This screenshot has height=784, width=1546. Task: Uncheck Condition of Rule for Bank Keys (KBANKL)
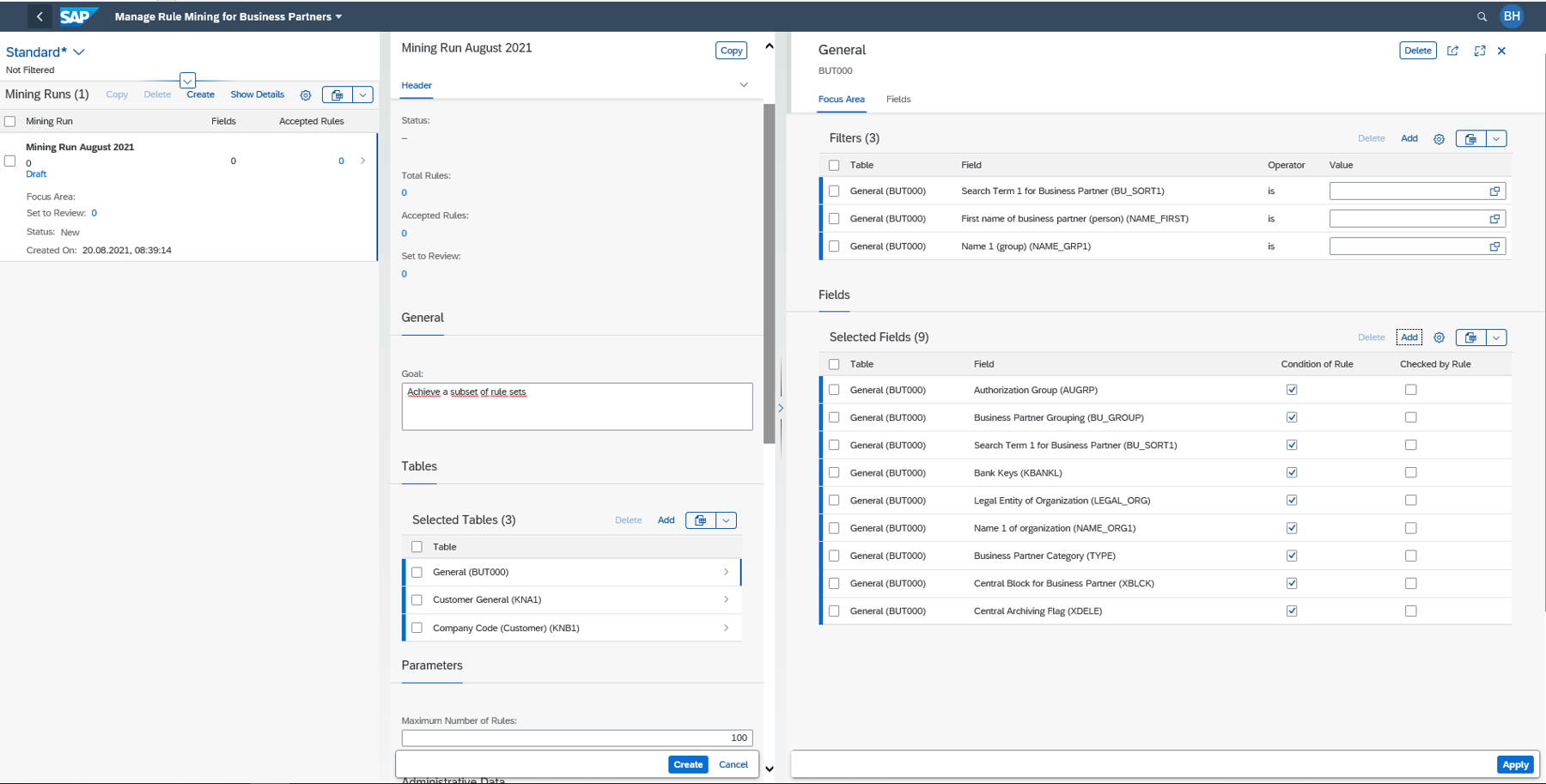1292,472
